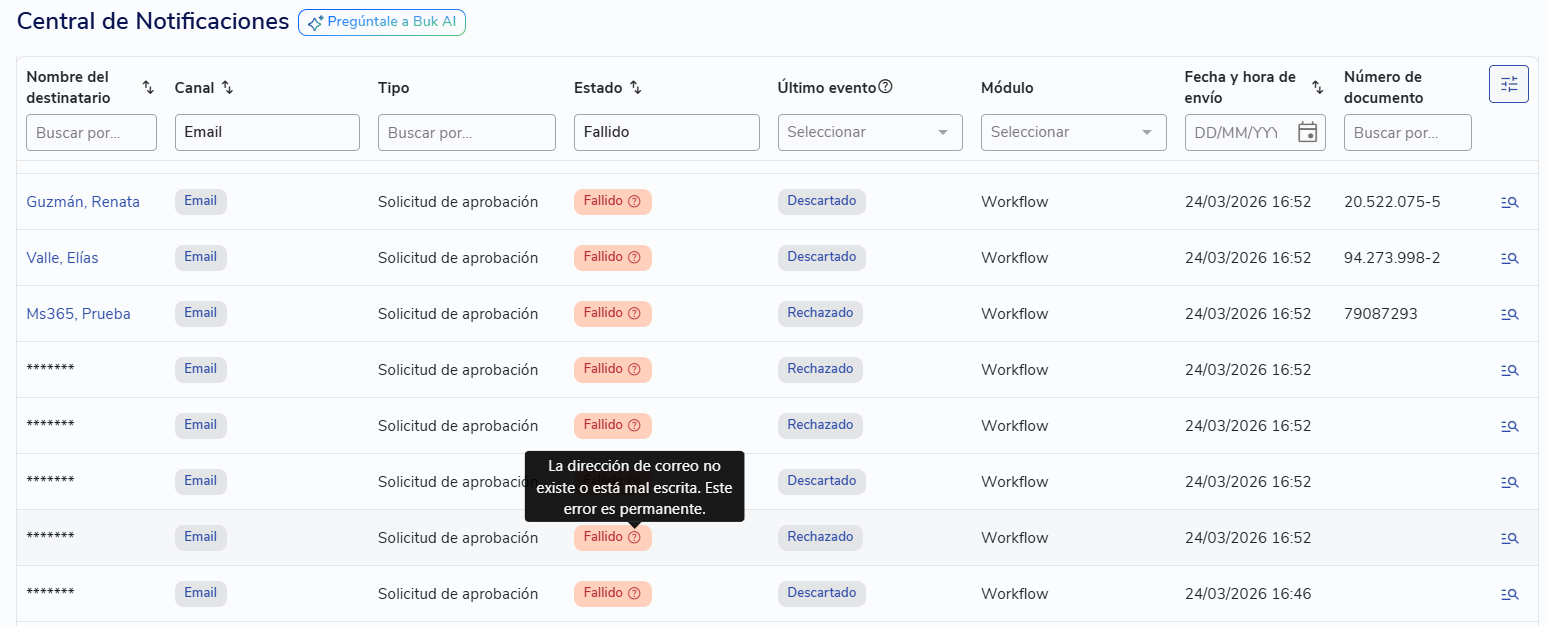Open Ms365, Prueba recipient link
Image resolution: width=1547 pixels, height=626 pixels.
point(78,314)
